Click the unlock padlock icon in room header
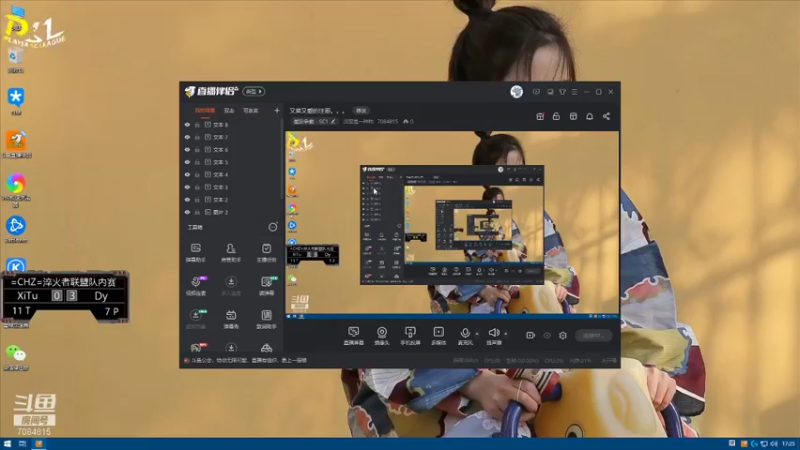The width and height of the screenshot is (800, 450). tap(556, 116)
